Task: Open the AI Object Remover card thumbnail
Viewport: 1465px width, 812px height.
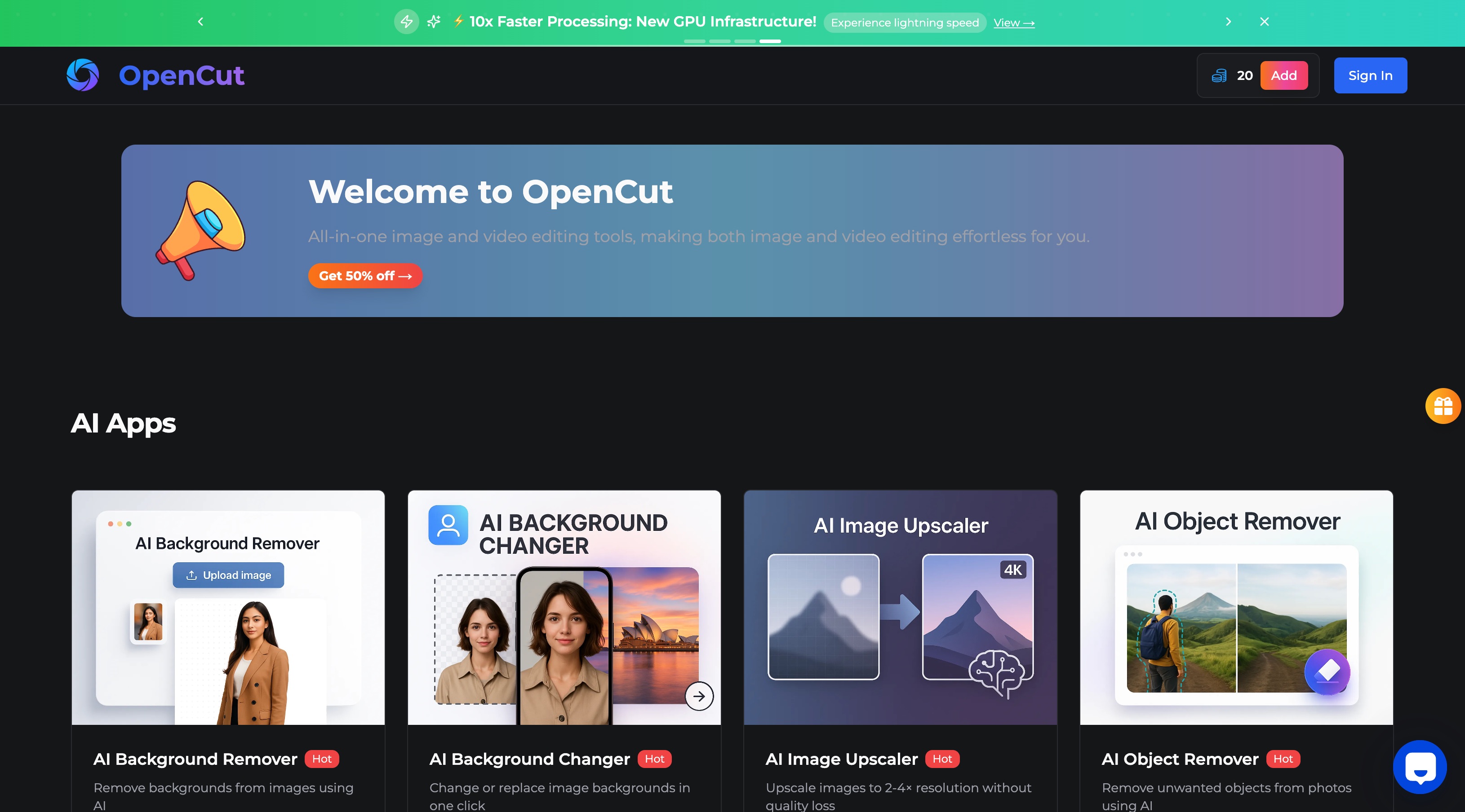Action: (1236, 608)
